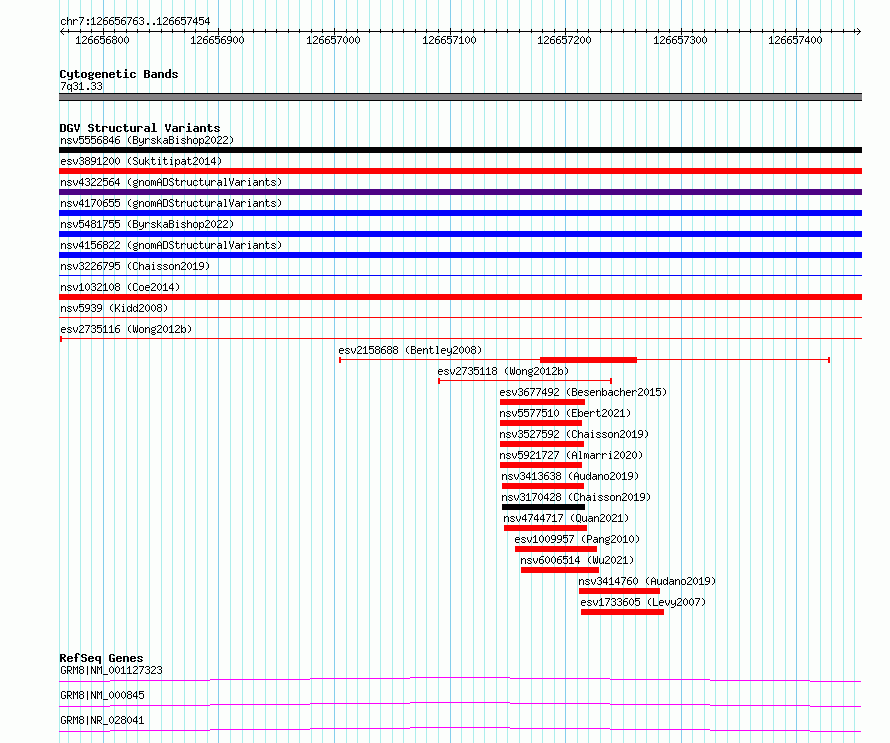Viewport: 890px width, 743px height.
Task: Open the DGV Structural Variants track title
Action: pos(140,128)
